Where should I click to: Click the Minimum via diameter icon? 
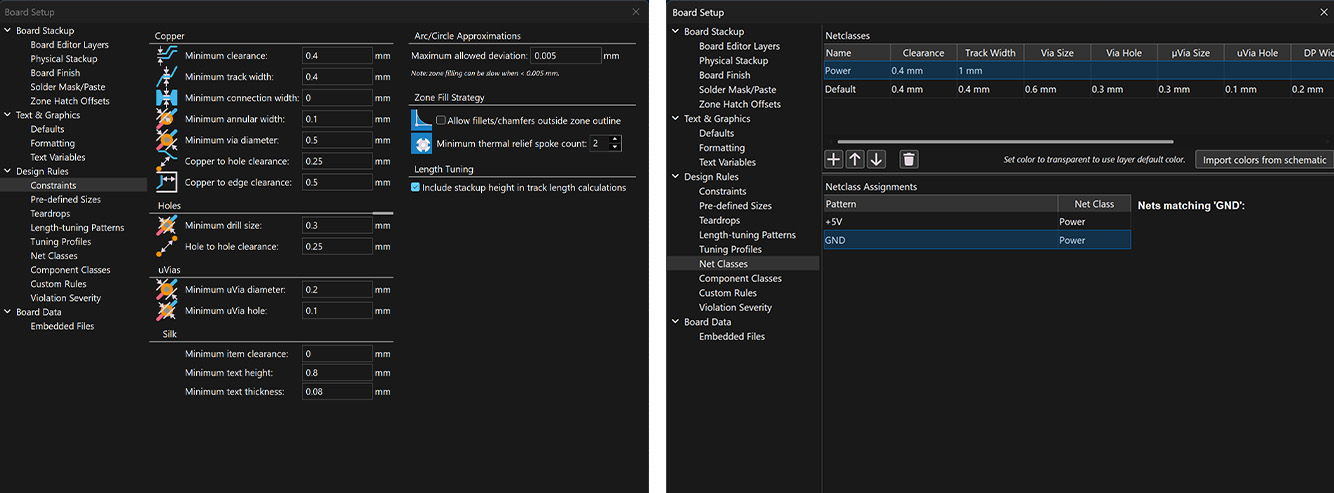(x=166, y=140)
